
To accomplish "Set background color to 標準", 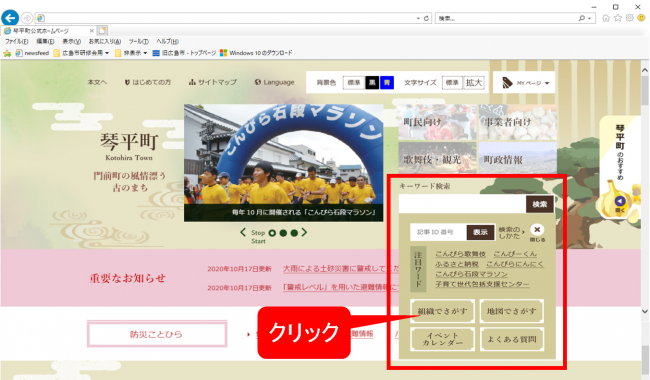I will pos(354,83).
